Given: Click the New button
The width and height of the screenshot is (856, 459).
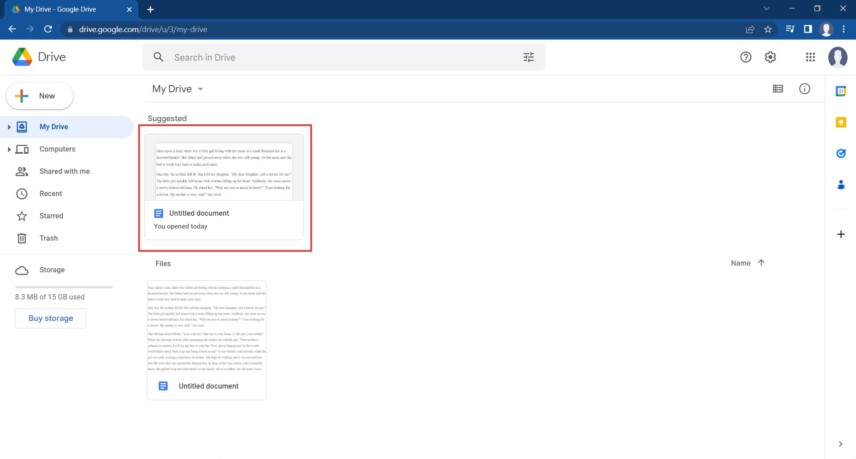Looking at the screenshot, I should coord(40,96).
